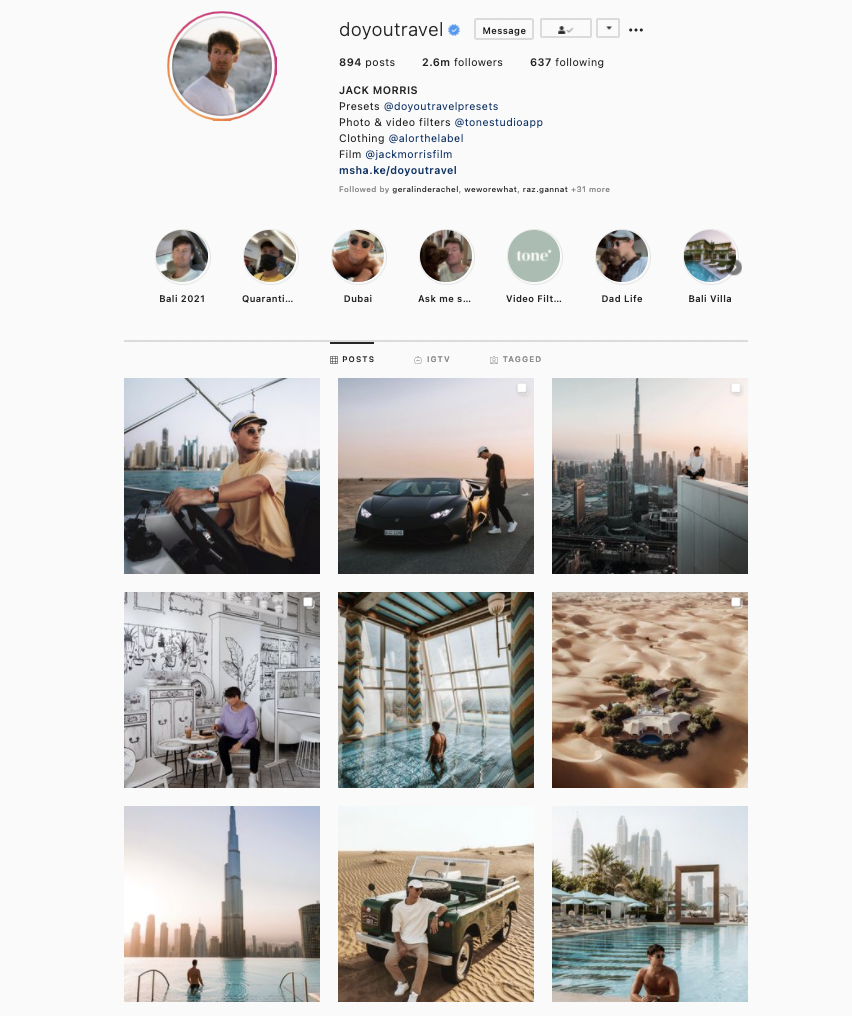The image size is (852, 1016).
Task: Select the POSTS tab
Action: [x=352, y=359]
